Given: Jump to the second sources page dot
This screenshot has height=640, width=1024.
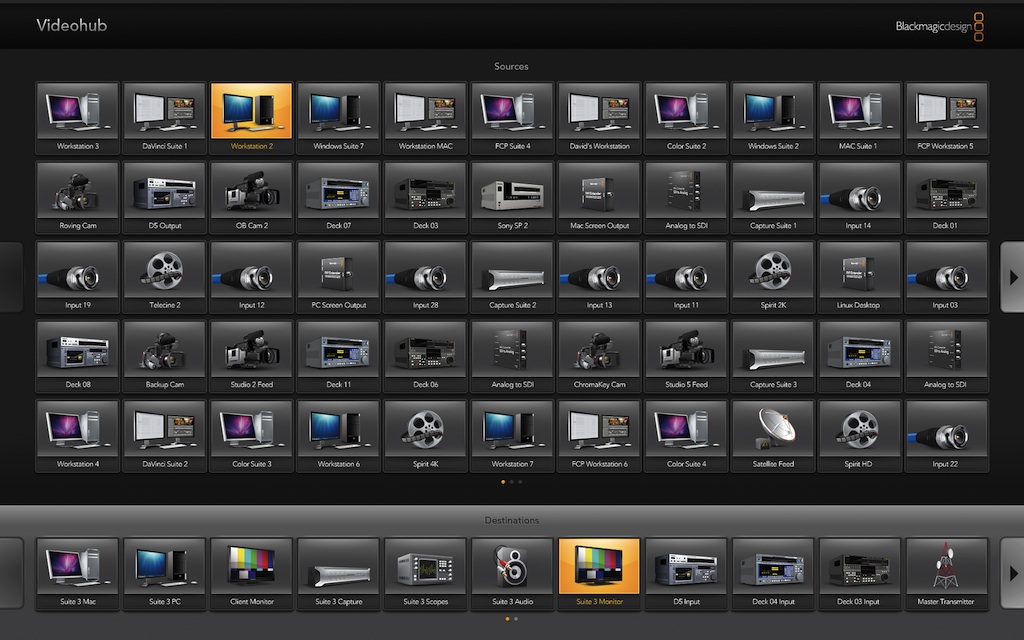Looking at the screenshot, I should (x=511, y=482).
